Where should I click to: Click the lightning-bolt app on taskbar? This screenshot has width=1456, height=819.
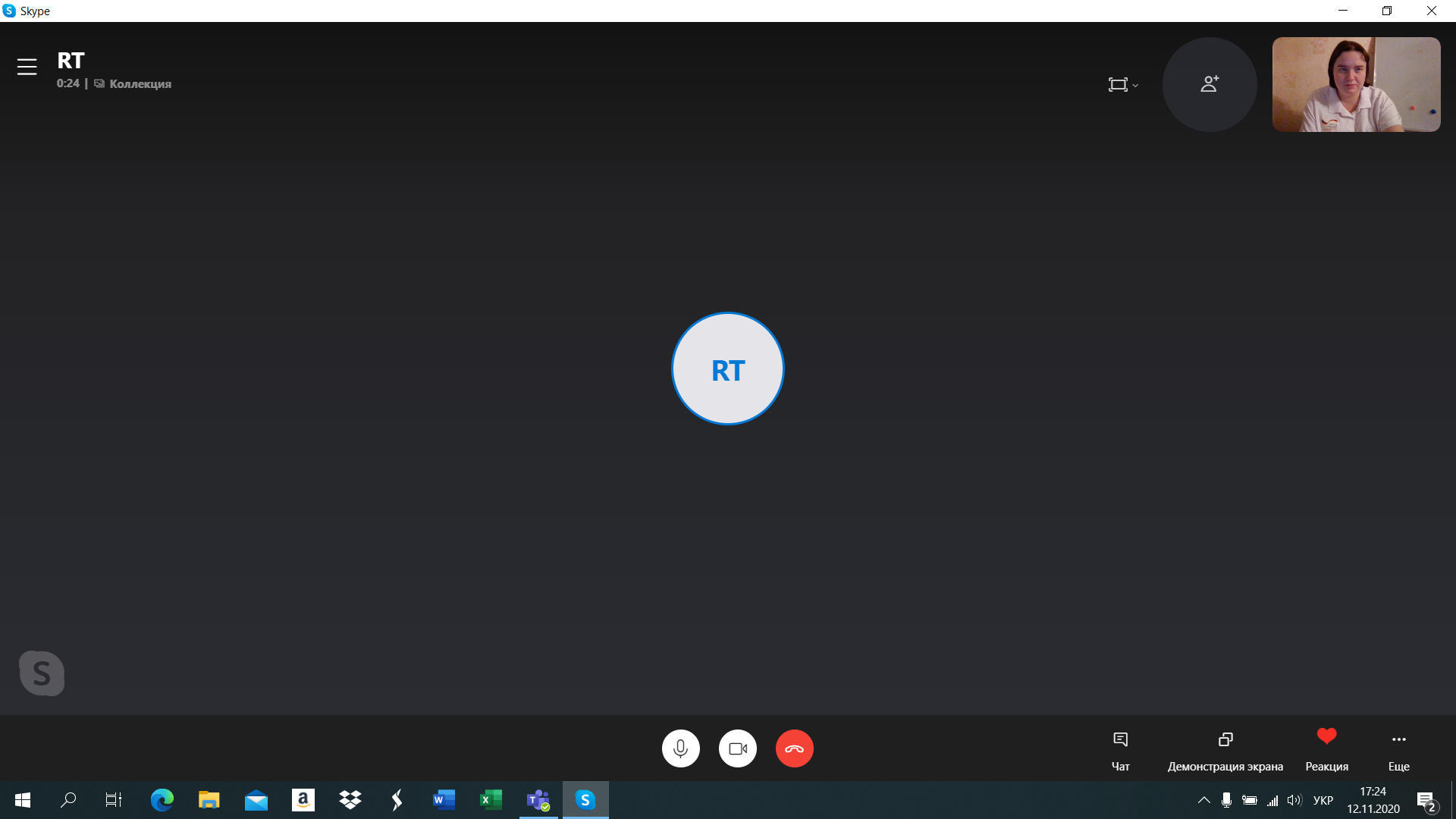coord(397,800)
